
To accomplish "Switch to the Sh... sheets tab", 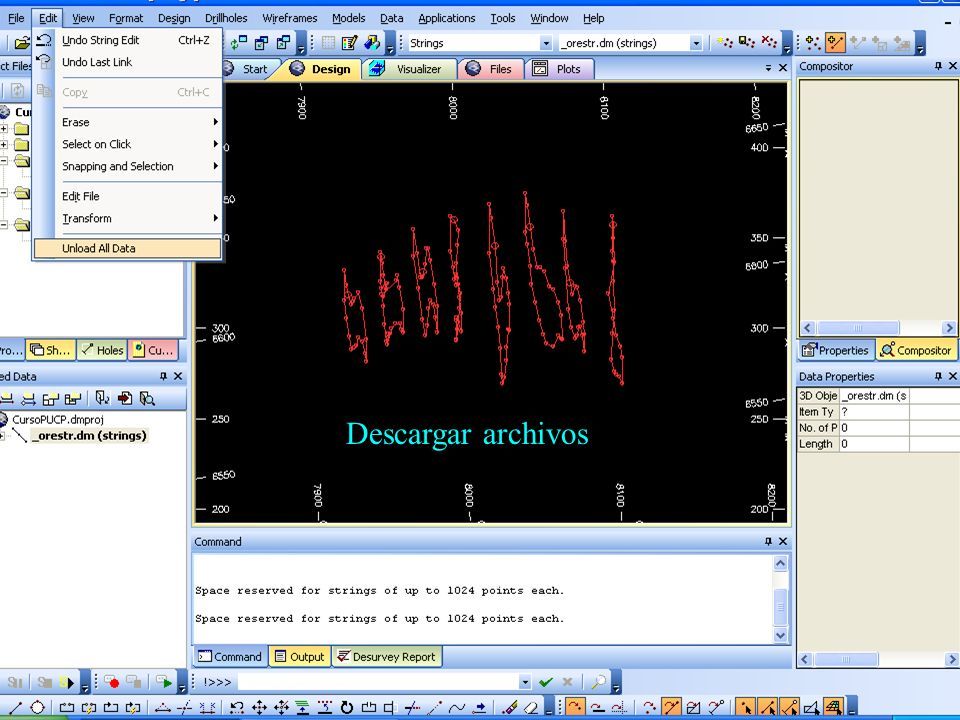I will (x=51, y=350).
